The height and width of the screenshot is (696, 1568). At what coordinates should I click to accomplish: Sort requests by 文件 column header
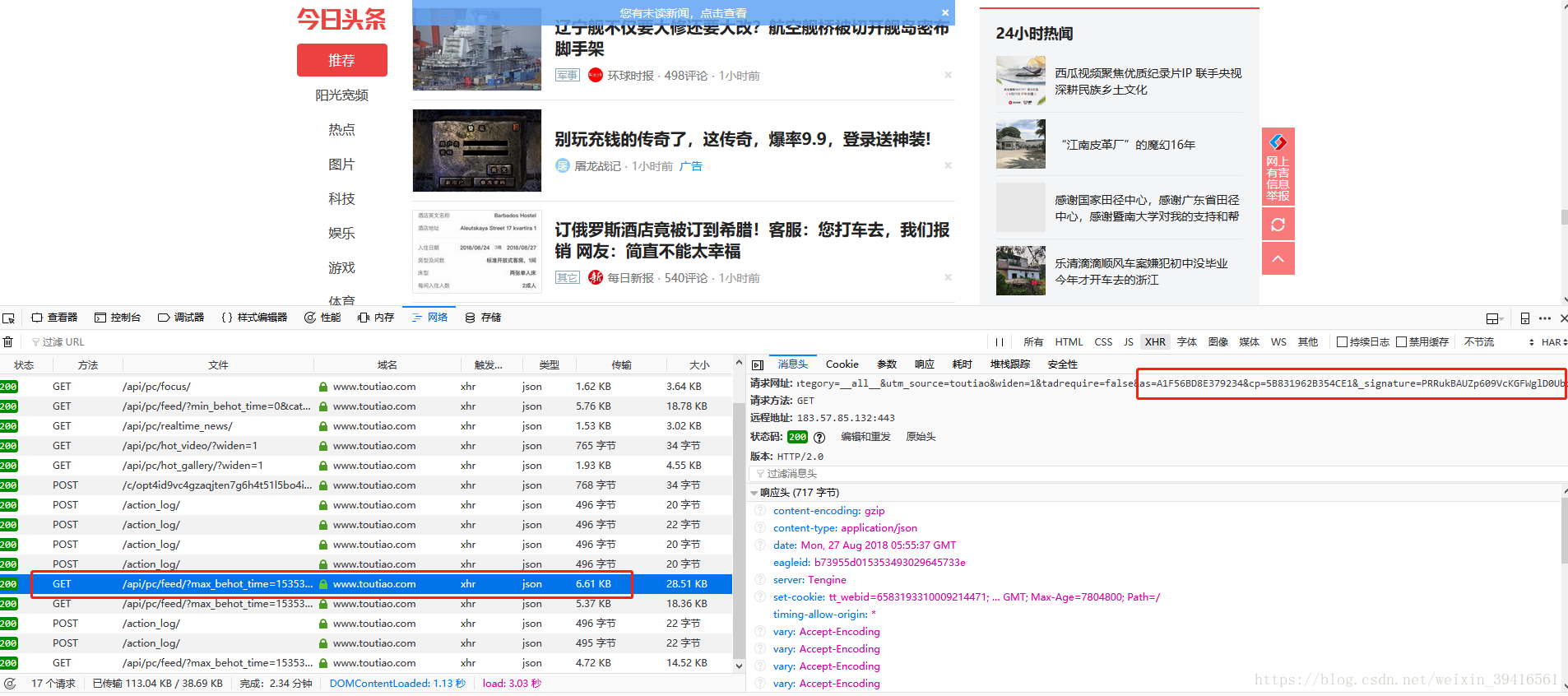218,364
